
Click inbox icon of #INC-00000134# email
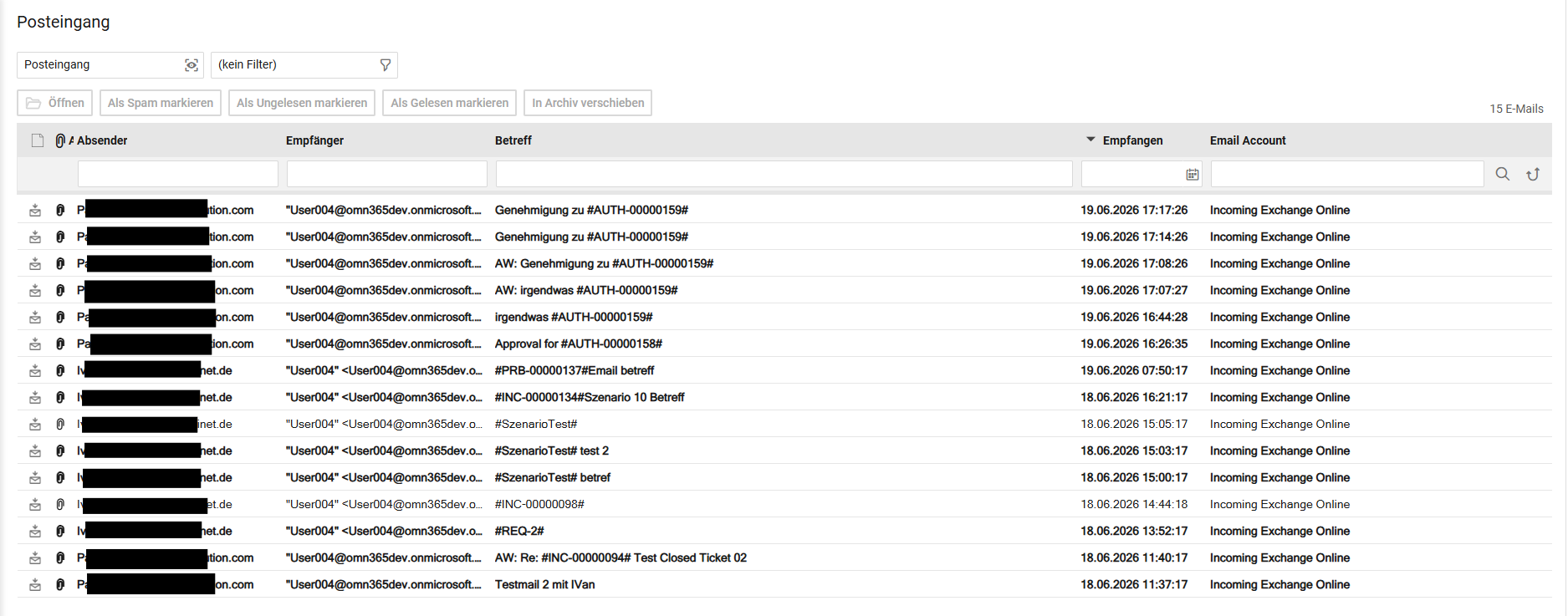point(35,397)
